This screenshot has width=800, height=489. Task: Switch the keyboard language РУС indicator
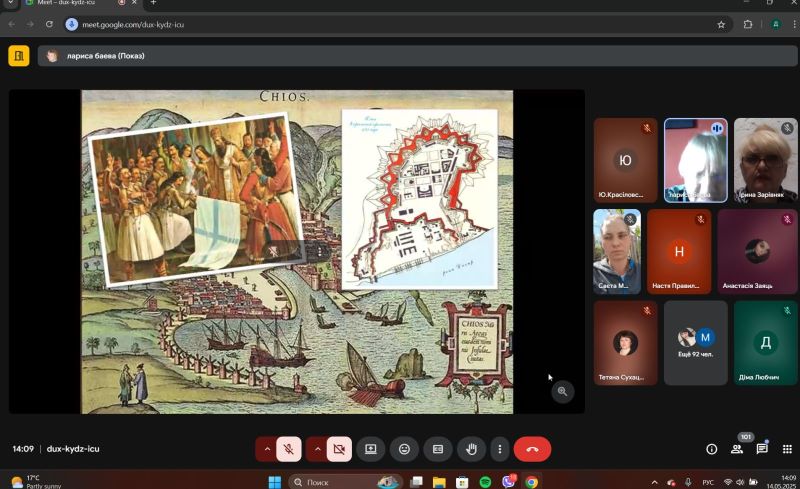[708, 482]
